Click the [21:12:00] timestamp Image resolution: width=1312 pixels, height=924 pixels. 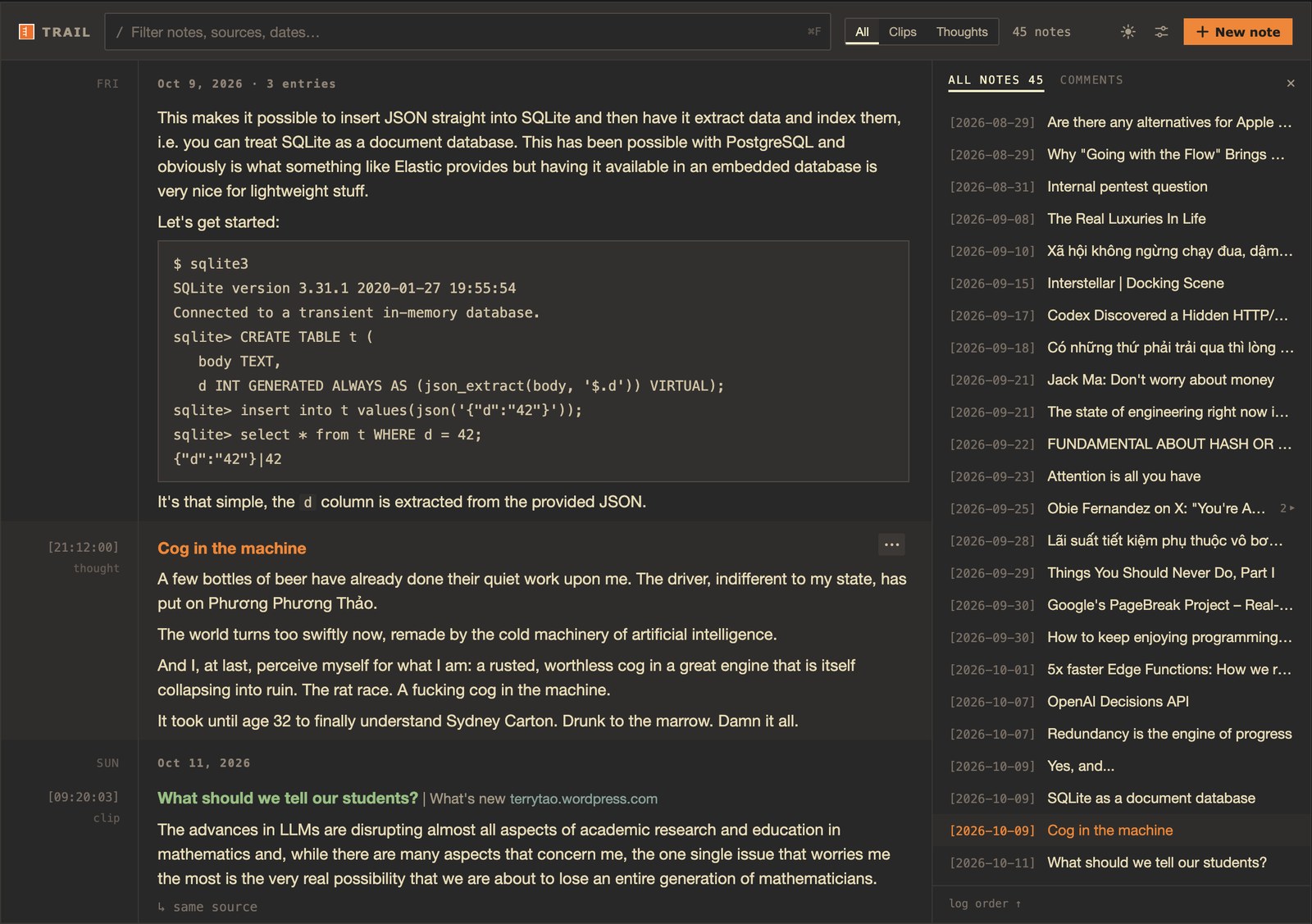(x=83, y=547)
